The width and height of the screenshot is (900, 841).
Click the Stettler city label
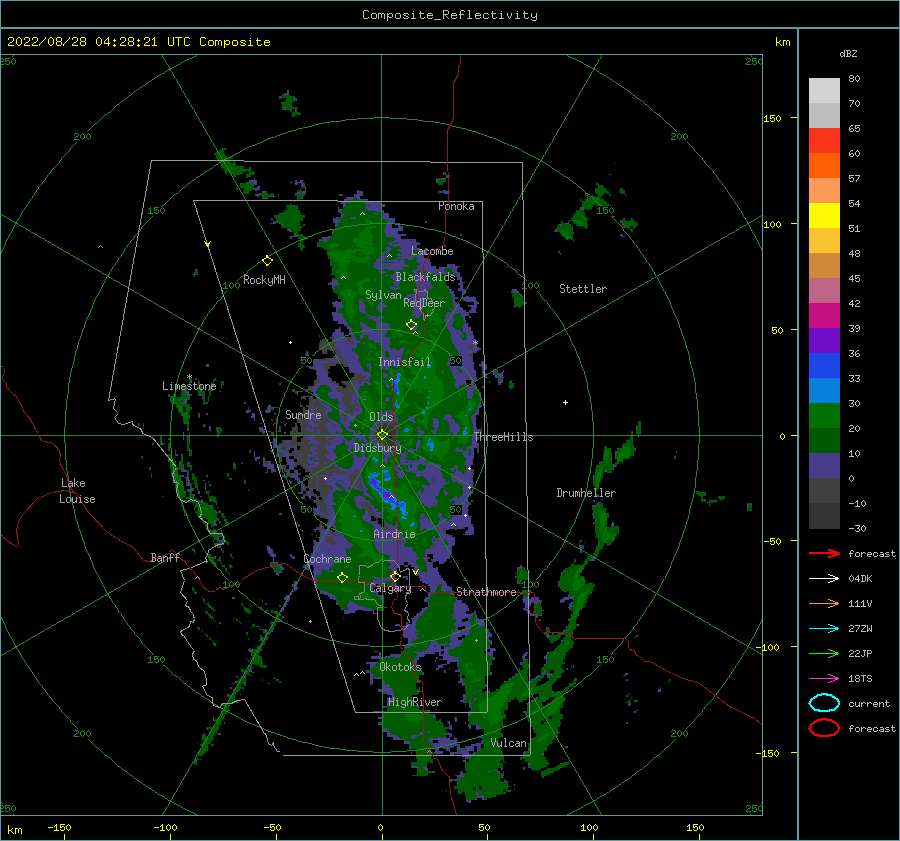coord(583,289)
